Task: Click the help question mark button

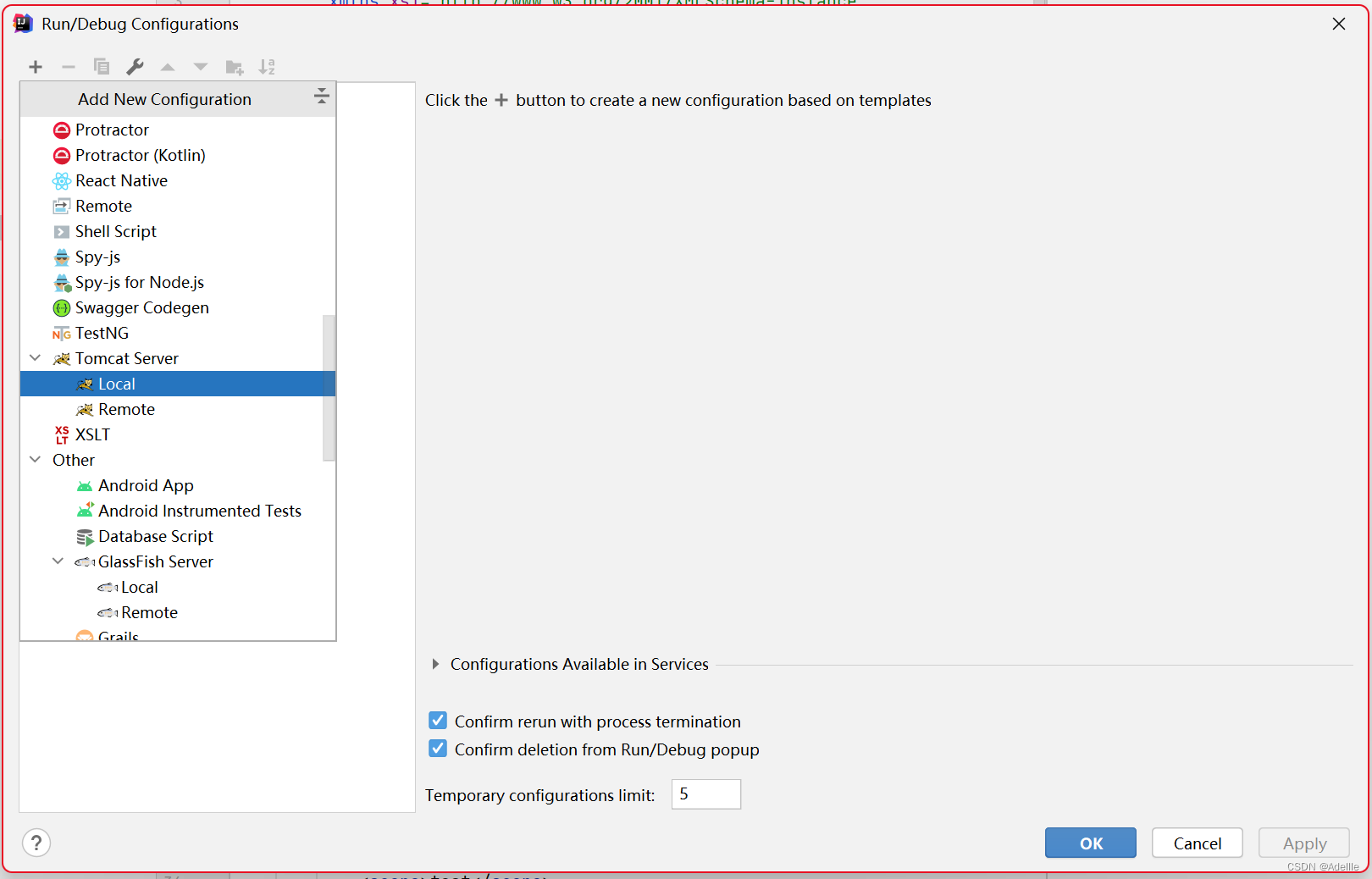Action: [x=36, y=843]
